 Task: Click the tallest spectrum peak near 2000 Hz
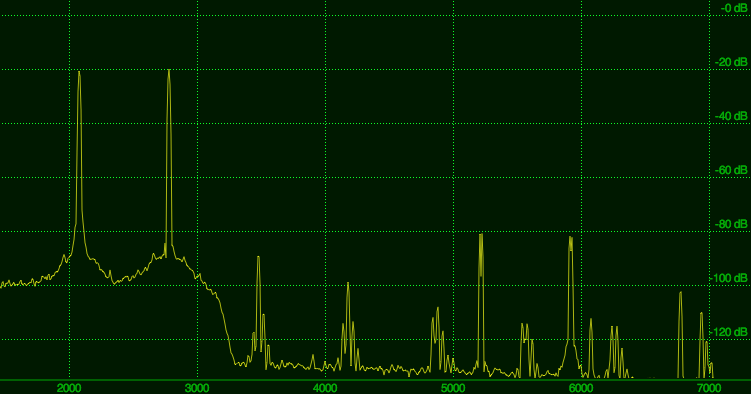(80, 73)
